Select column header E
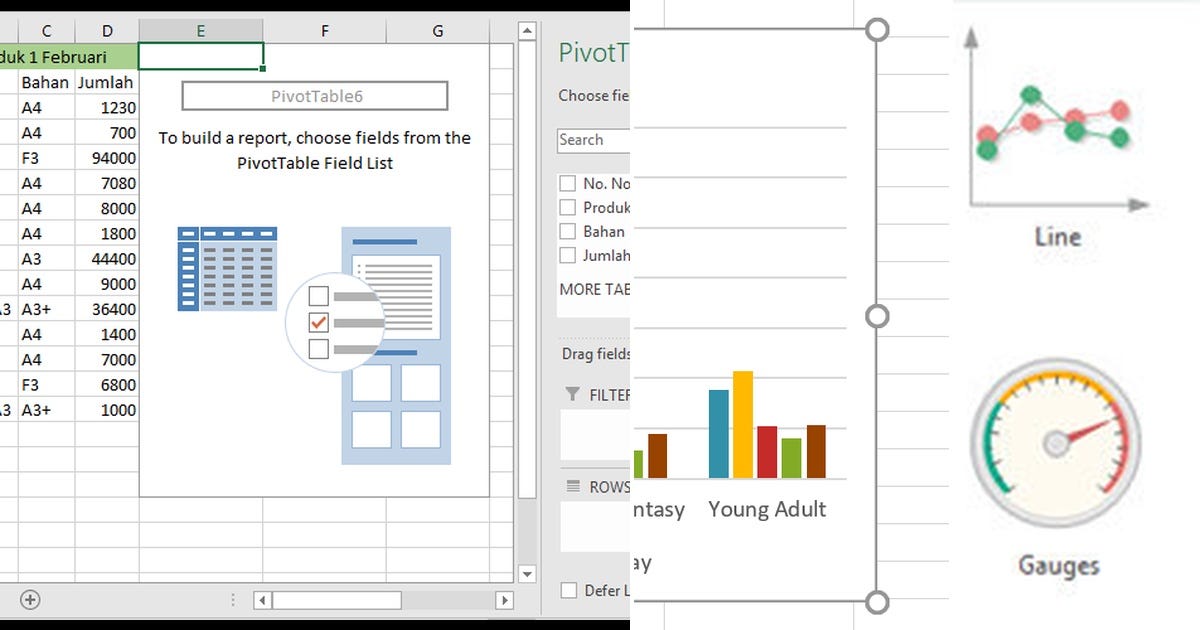Image resolution: width=1200 pixels, height=630 pixels. [200, 30]
